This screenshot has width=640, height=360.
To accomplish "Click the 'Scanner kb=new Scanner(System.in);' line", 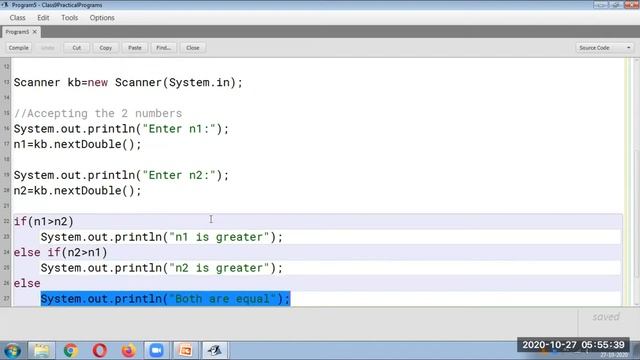I will click(x=128, y=82).
